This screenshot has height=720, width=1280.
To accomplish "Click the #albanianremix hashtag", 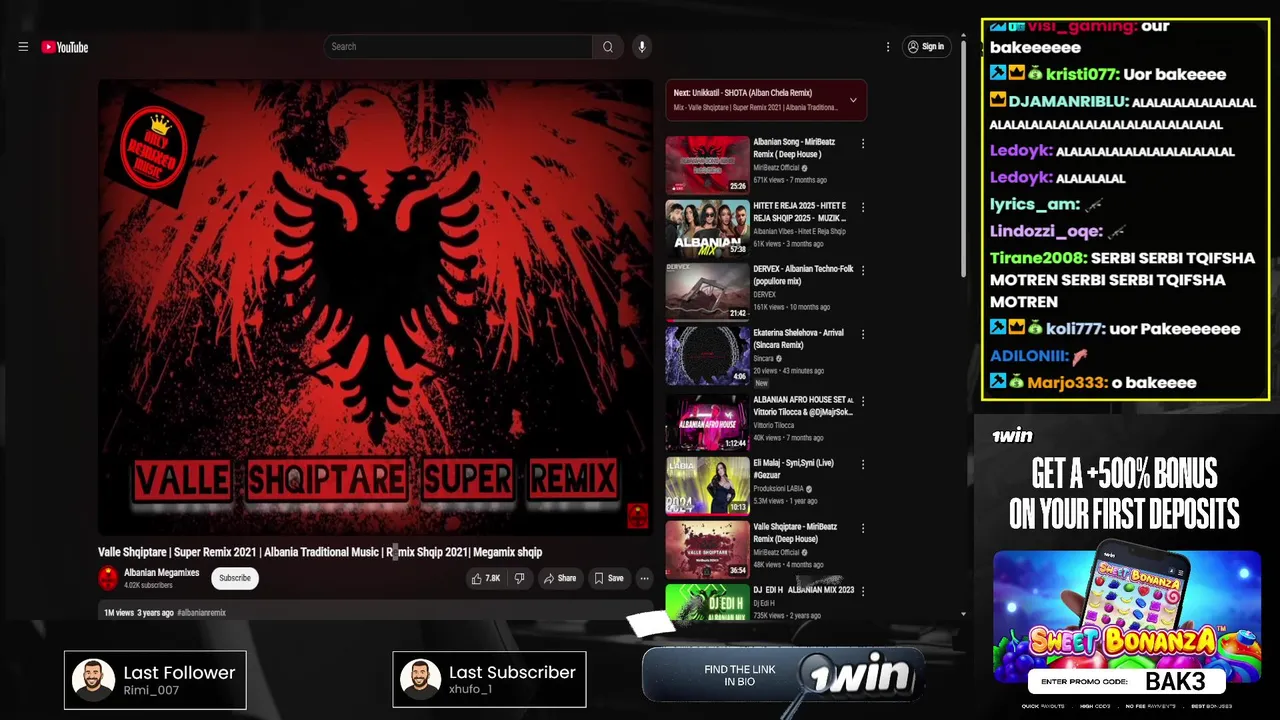I will click(x=202, y=612).
